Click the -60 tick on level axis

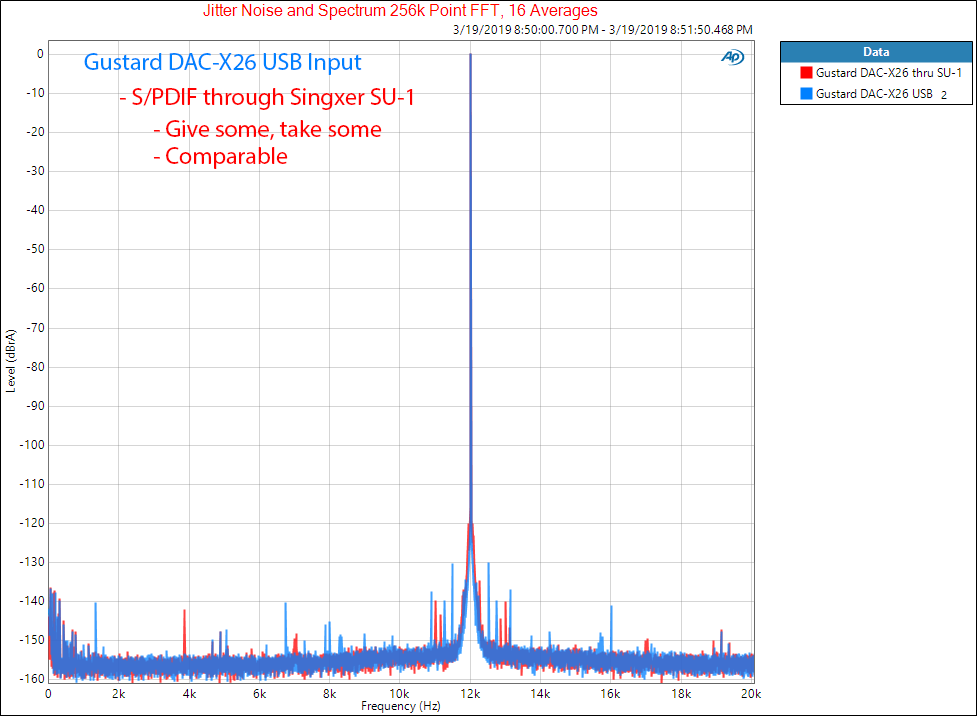click(x=36, y=288)
